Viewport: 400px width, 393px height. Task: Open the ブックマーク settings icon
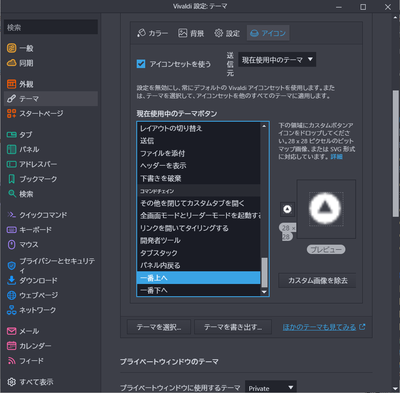point(11,179)
